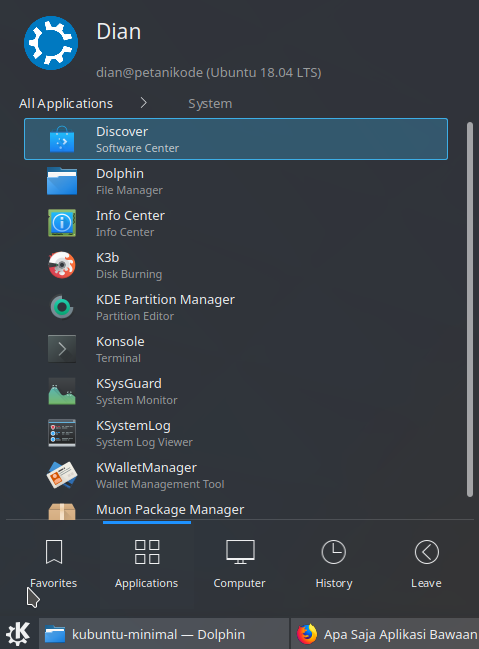This screenshot has width=479, height=649.
Task: Click the Terminal subtitle
Action: click(x=118, y=358)
